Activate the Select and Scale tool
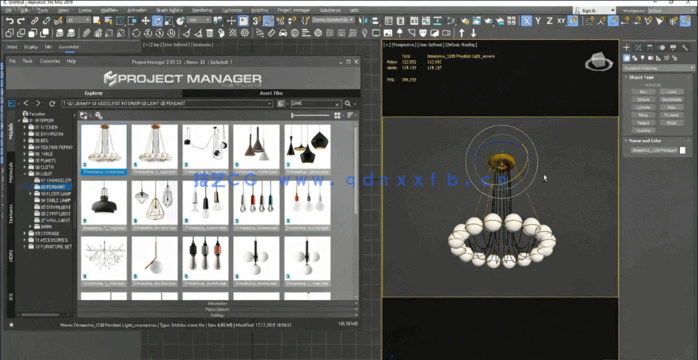 169,21
